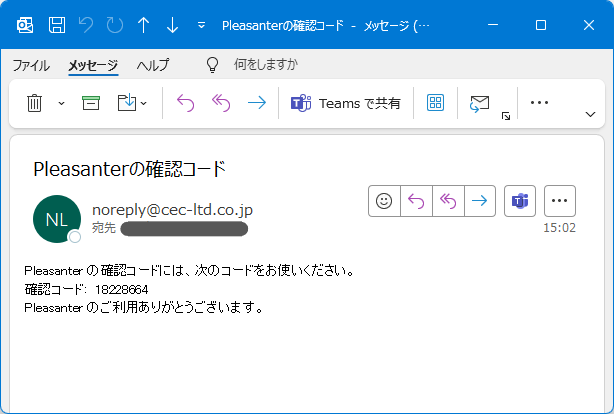The height and width of the screenshot is (414, 614).
Task: Click the received time 15:02
Action: (559, 228)
